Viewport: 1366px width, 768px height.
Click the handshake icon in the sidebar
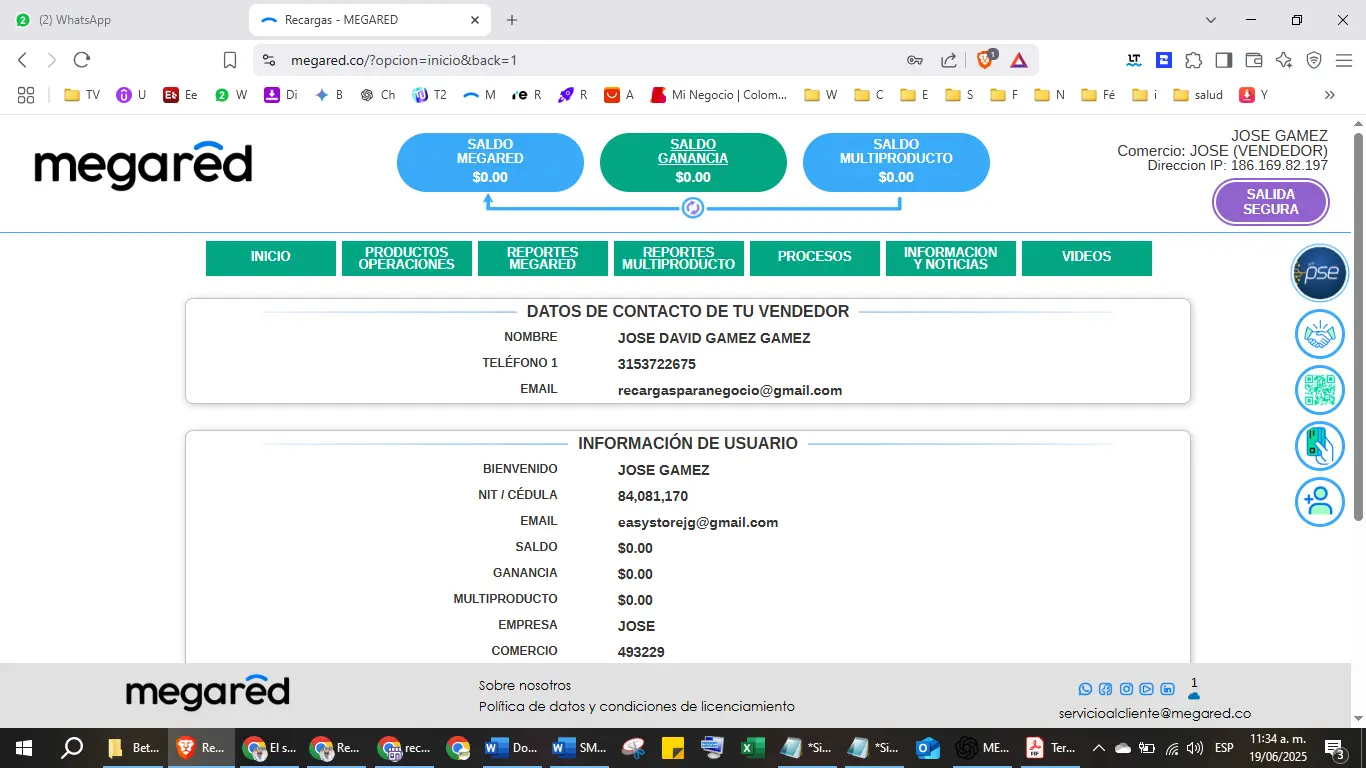pos(1320,335)
